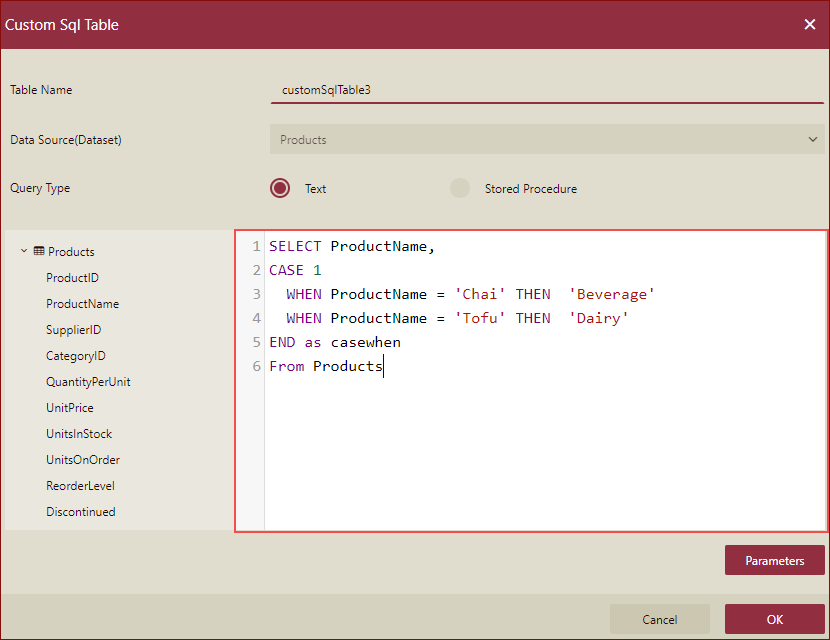Open the Products dataset selector chevron
830x640 pixels.
(813, 139)
